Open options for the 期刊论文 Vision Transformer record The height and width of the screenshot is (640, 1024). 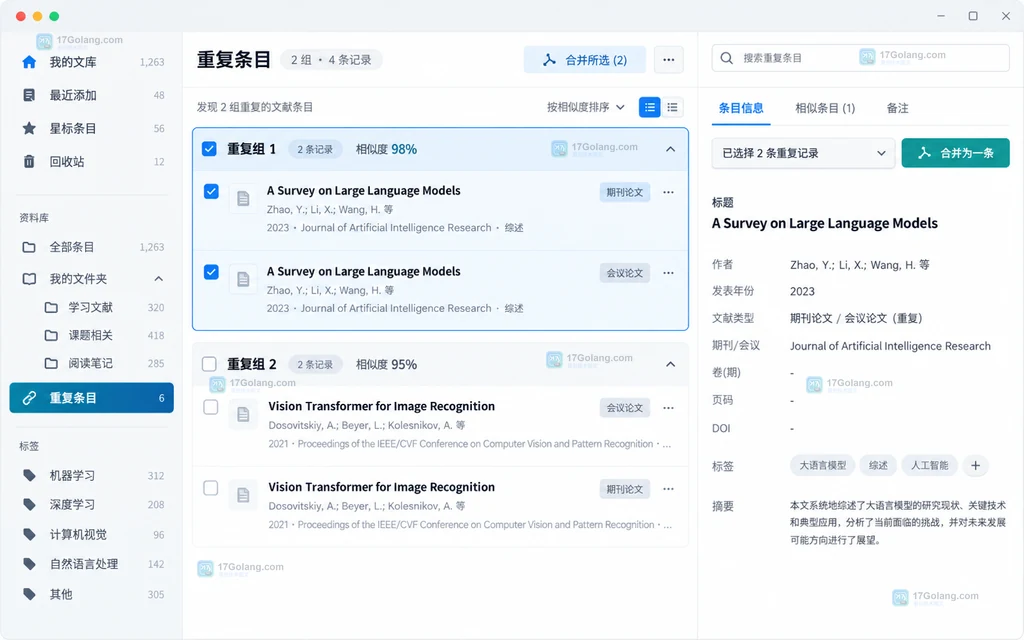pos(668,488)
